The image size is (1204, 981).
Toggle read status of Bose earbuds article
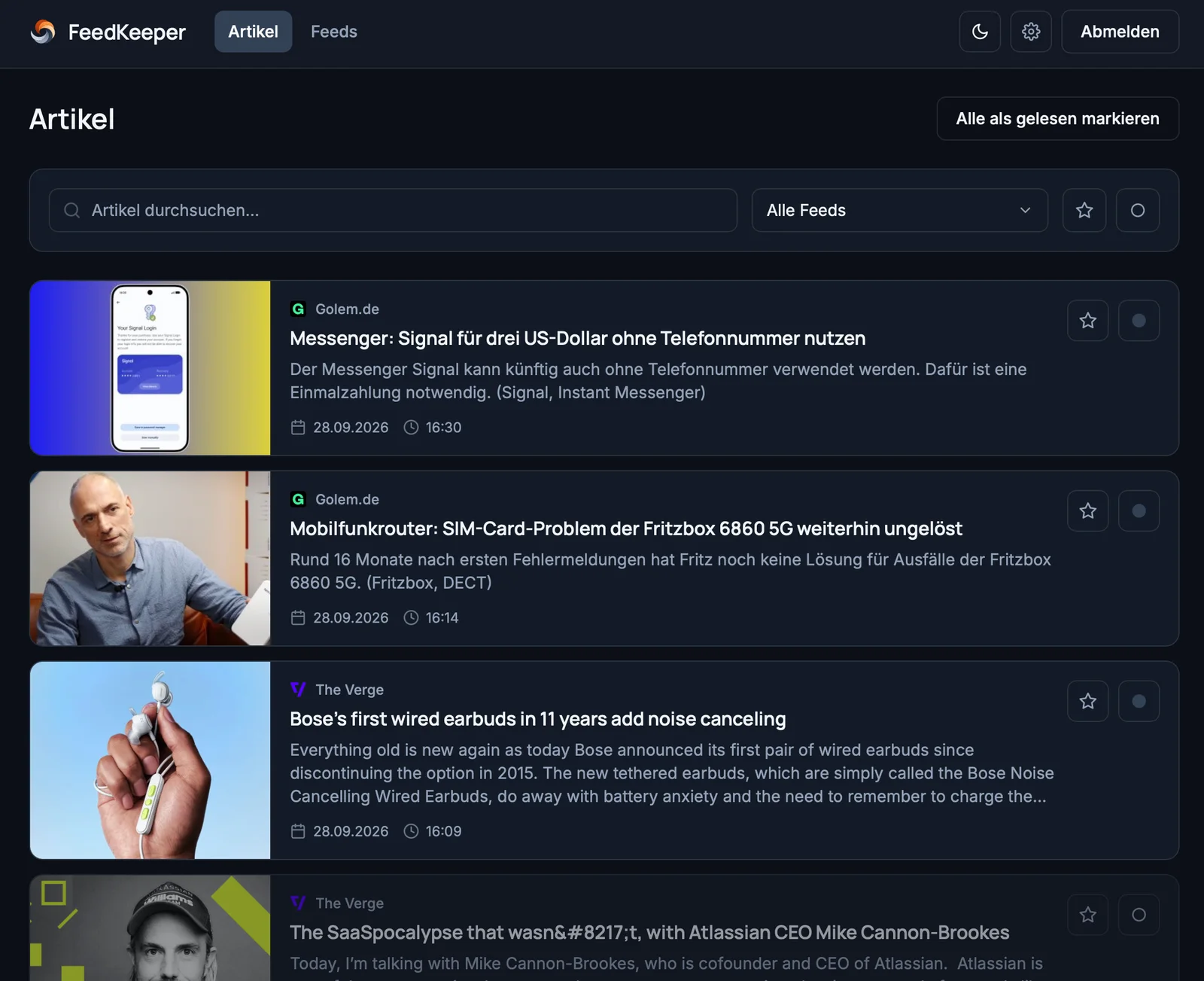click(x=1139, y=702)
